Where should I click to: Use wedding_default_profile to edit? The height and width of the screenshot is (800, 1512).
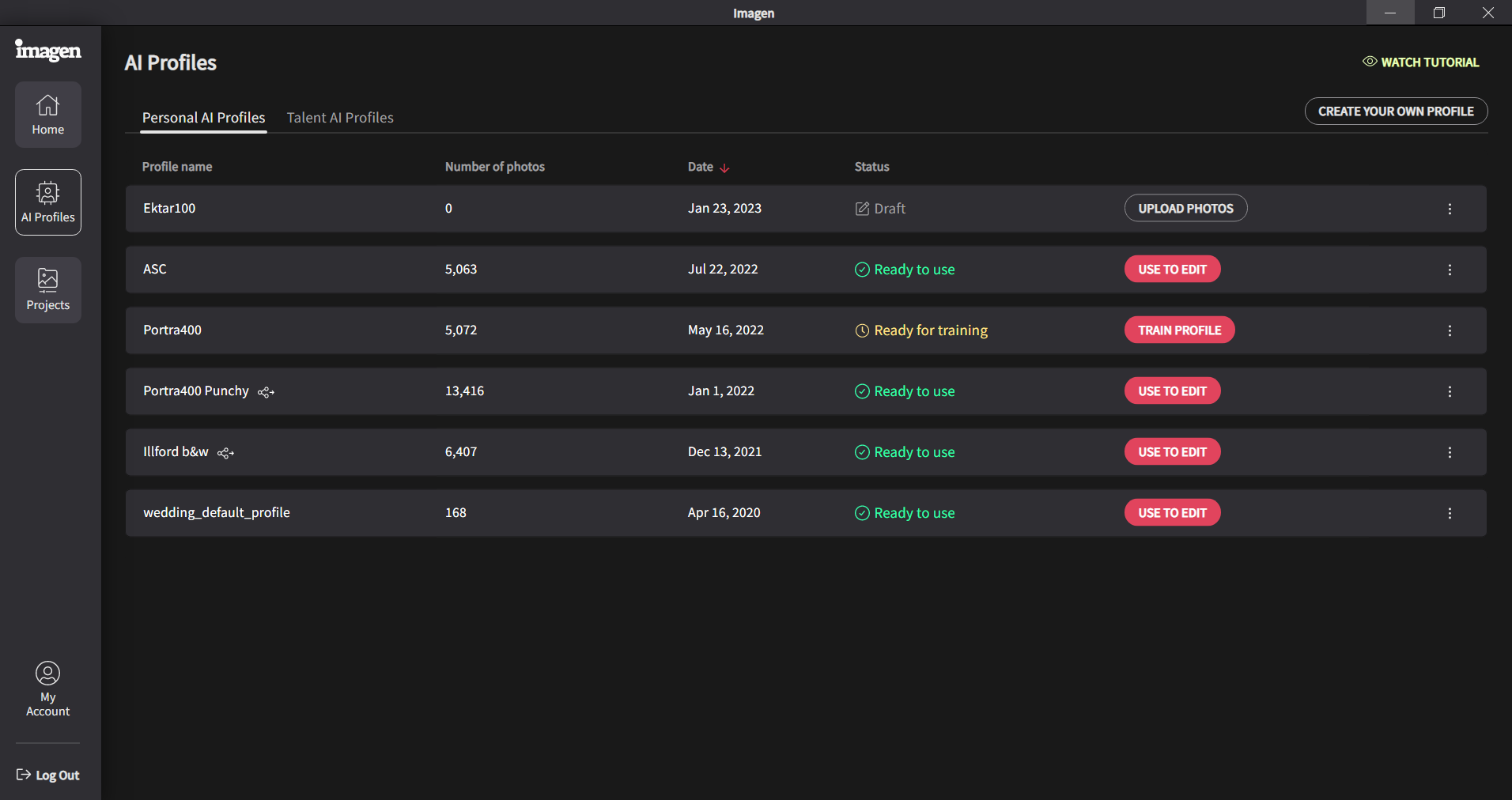pyautogui.click(x=1172, y=513)
